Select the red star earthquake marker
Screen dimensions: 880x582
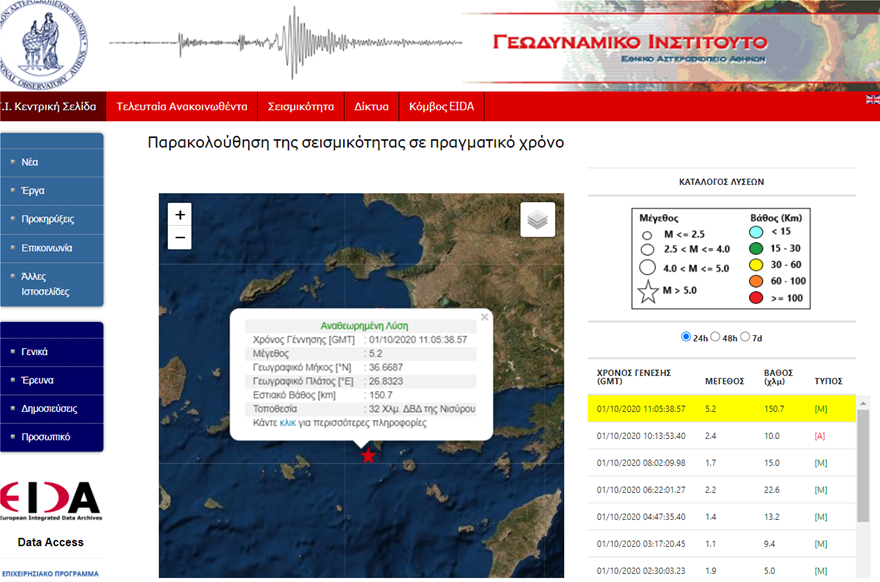[369, 455]
